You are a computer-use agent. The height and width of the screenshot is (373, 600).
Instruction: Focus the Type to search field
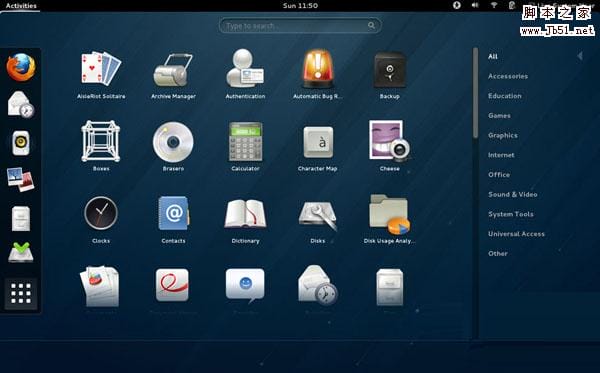point(300,26)
